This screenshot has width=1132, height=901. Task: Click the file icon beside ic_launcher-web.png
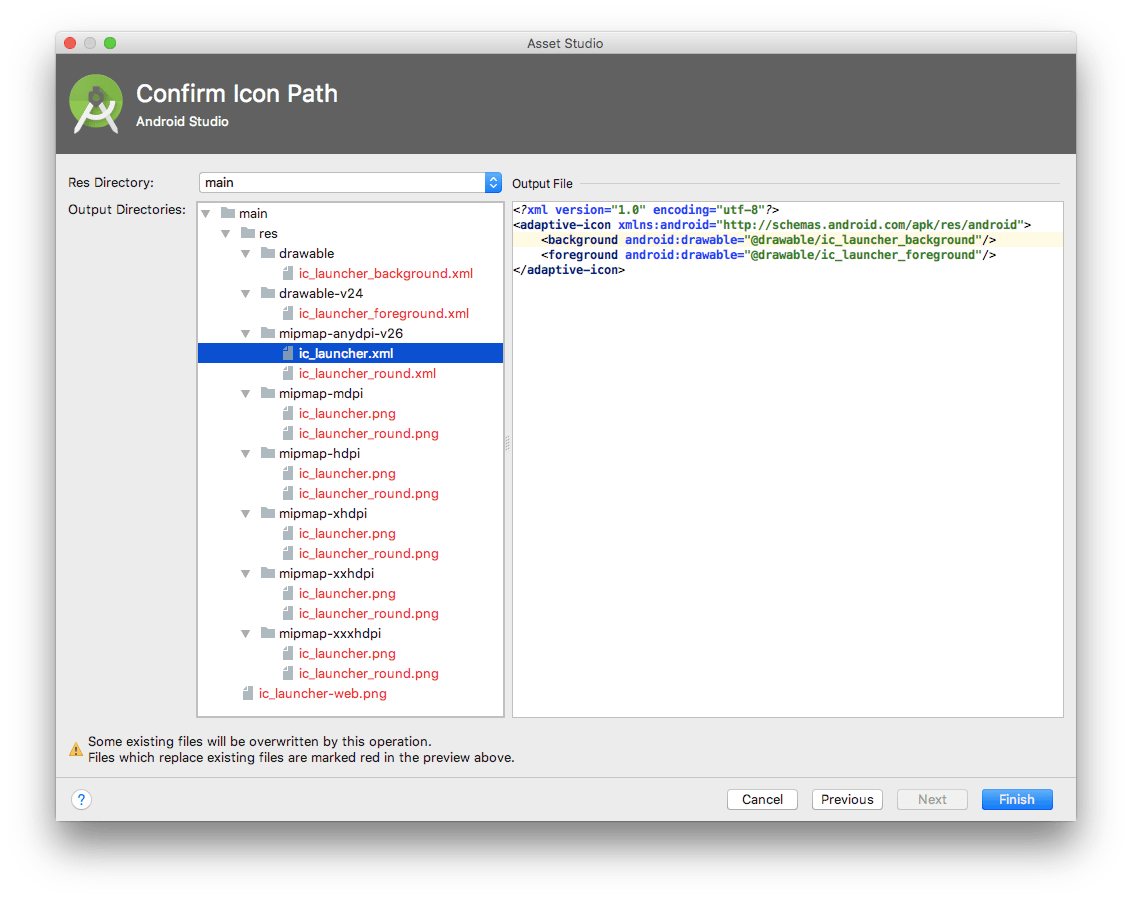(247, 693)
